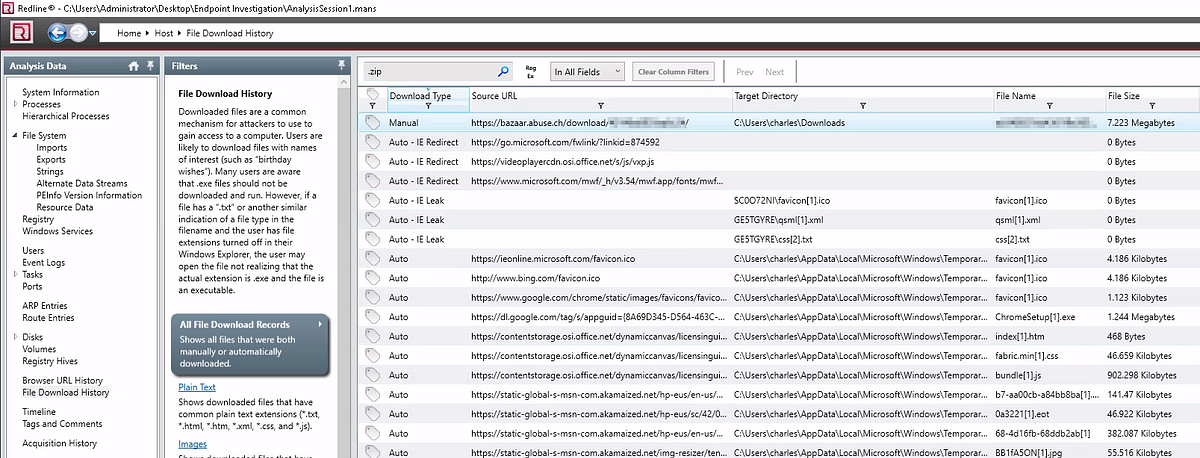
Task: Open Event Logs in Analysis Data
Action: tap(44, 262)
